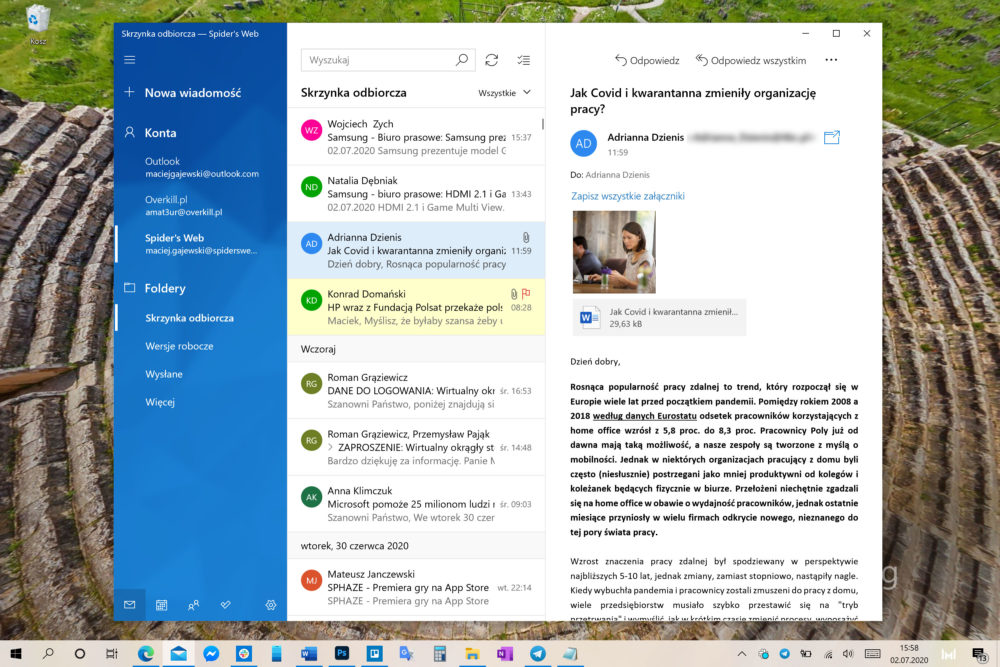Open message in new window icon
This screenshot has height=667, width=1000.
pyautogui.click(x=832, y=137)
